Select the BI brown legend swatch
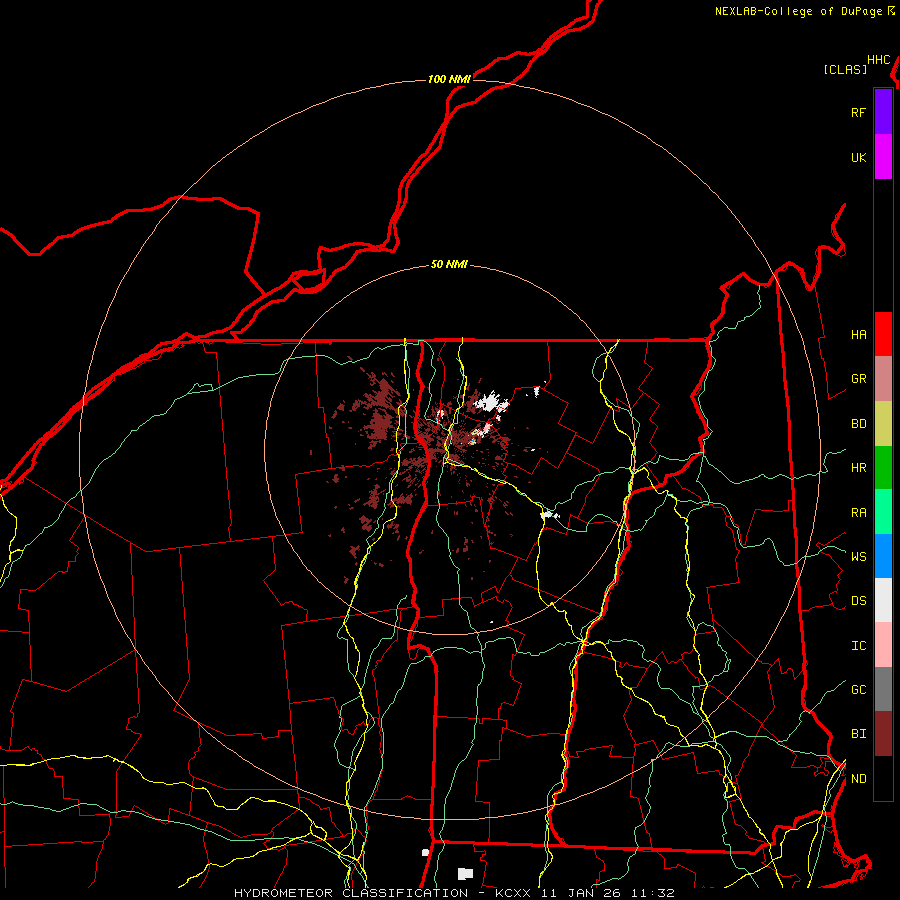 [883, 734]
